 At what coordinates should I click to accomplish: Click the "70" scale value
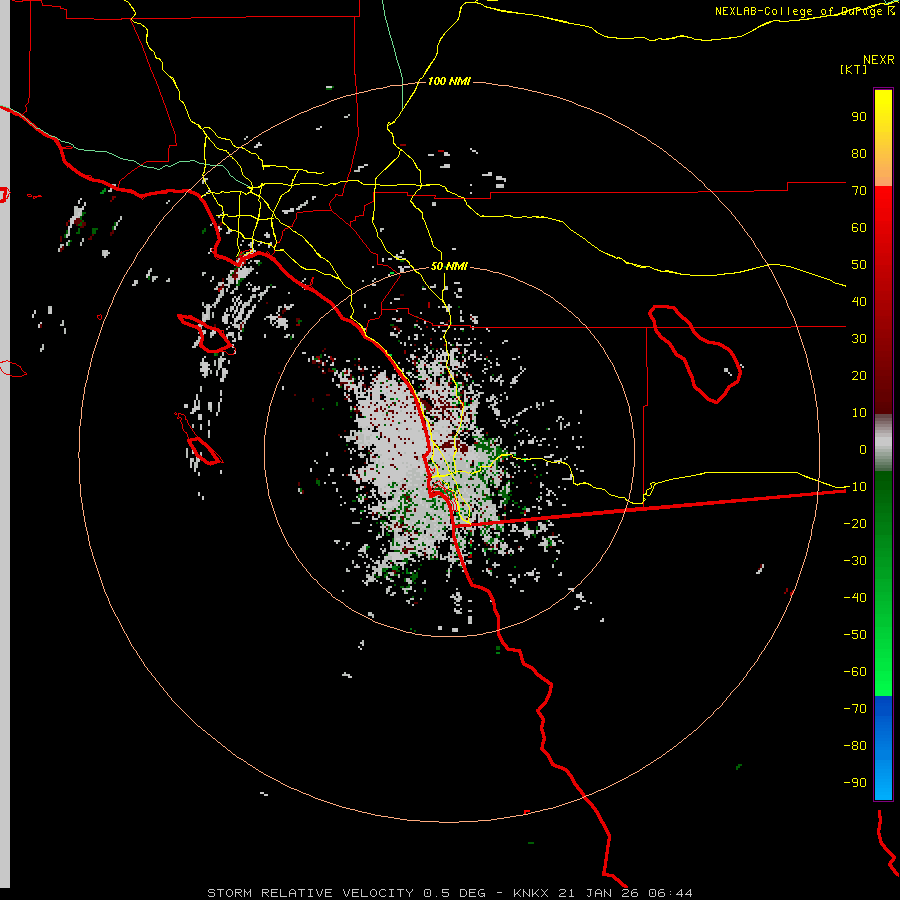859,191
